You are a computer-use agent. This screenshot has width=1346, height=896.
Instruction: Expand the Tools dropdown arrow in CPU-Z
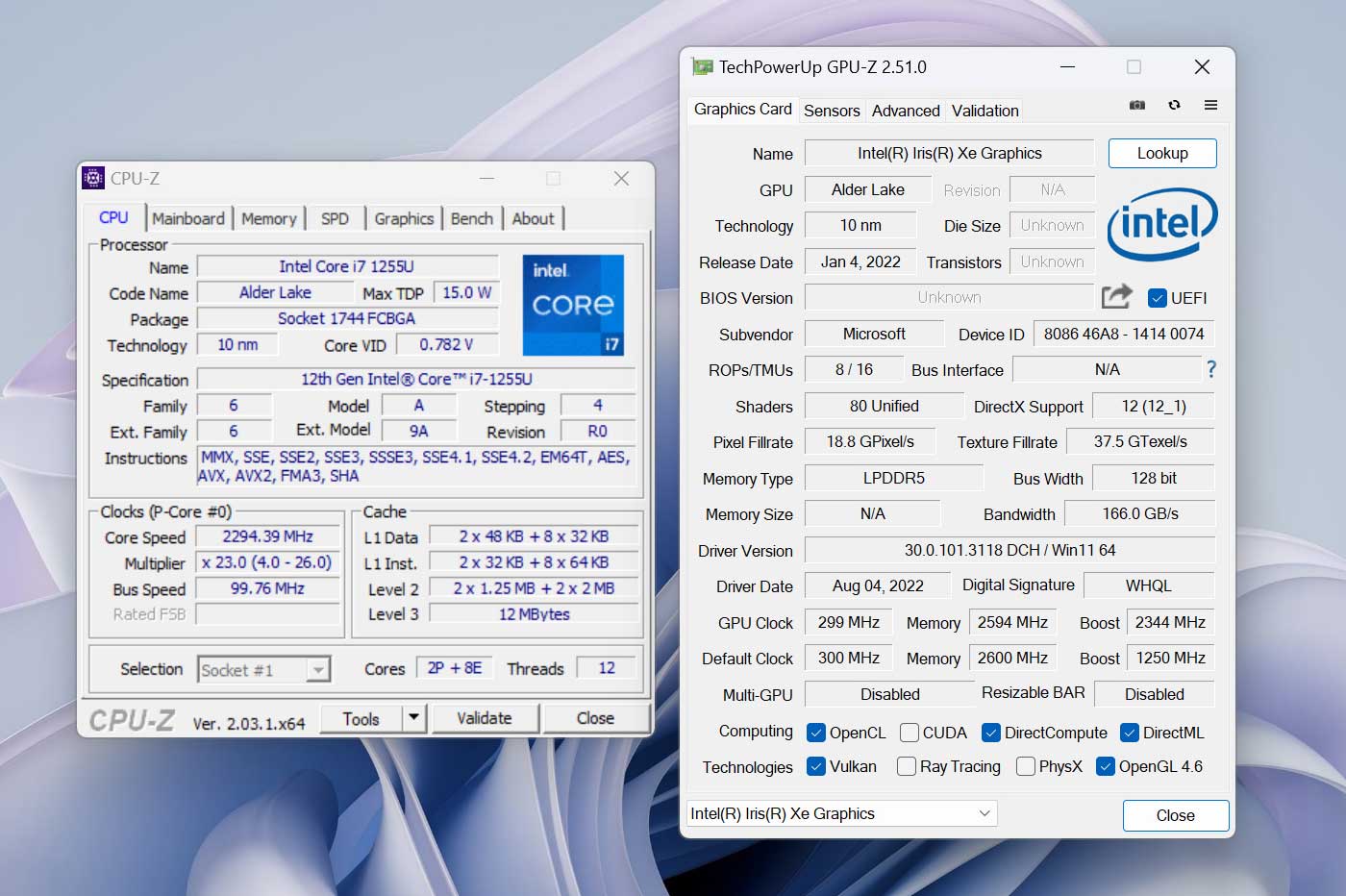coord(414,717)
